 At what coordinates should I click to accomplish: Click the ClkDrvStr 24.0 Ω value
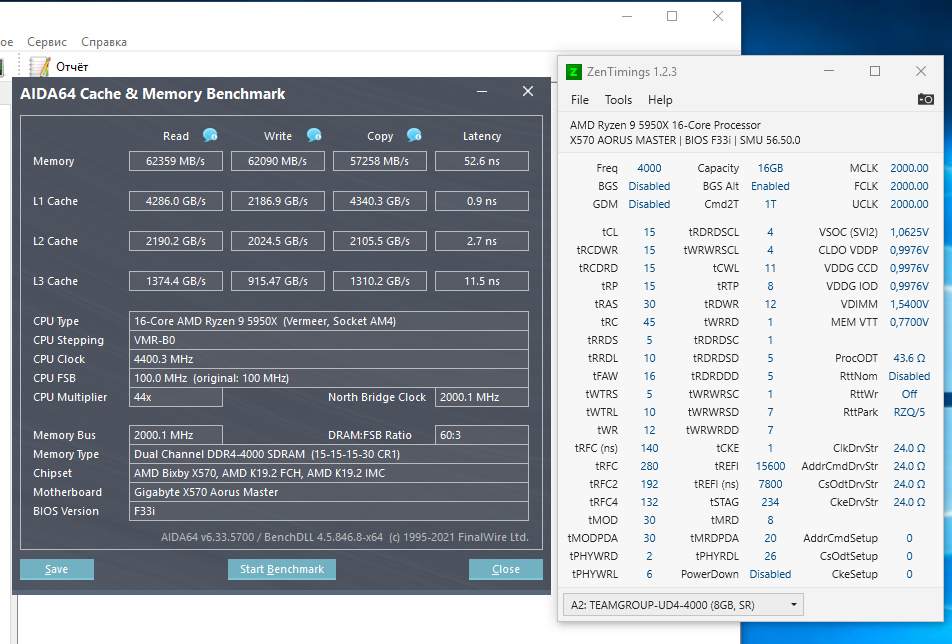[909, 448]
